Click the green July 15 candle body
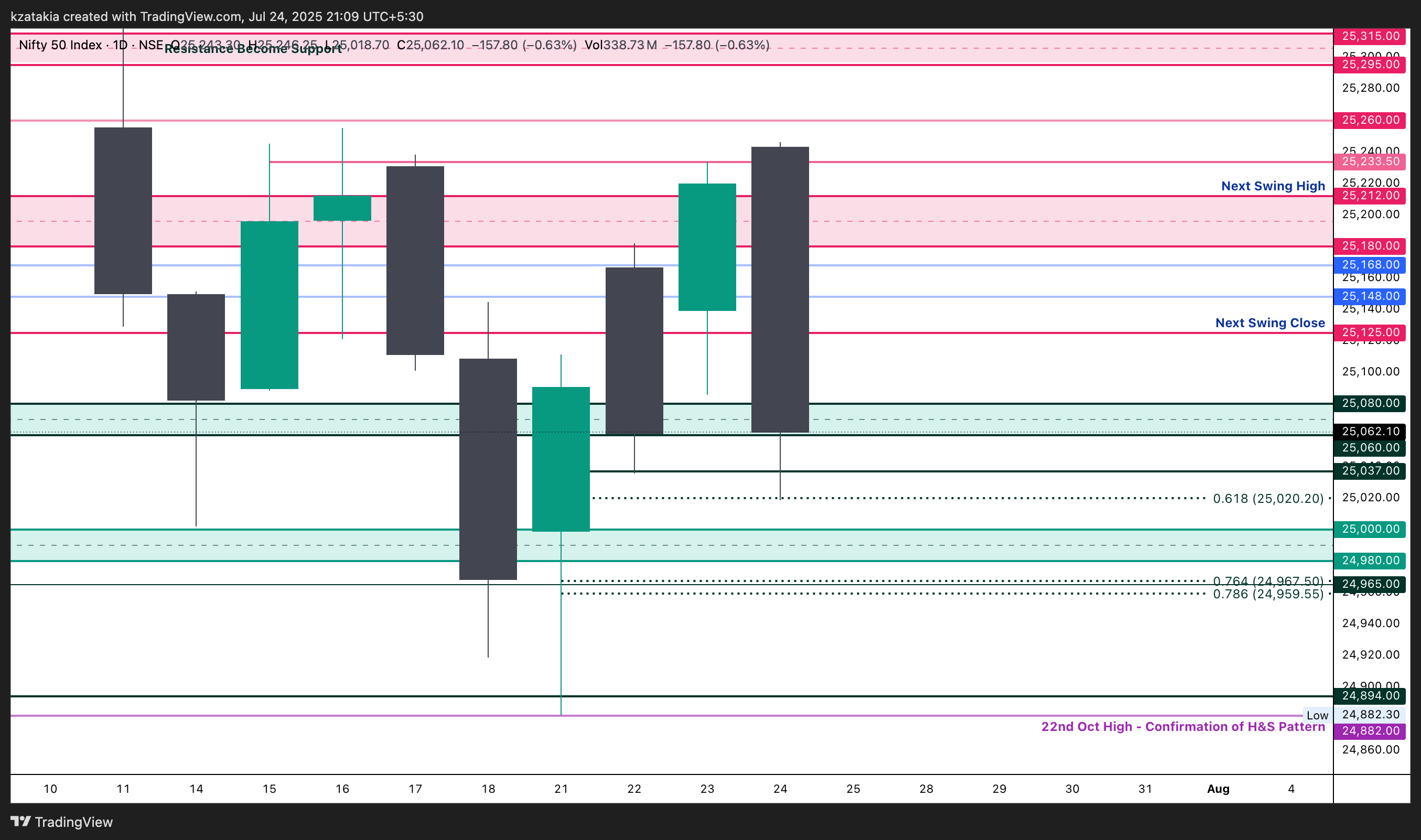The image size is (1421, 840). (x=269, y=305)
